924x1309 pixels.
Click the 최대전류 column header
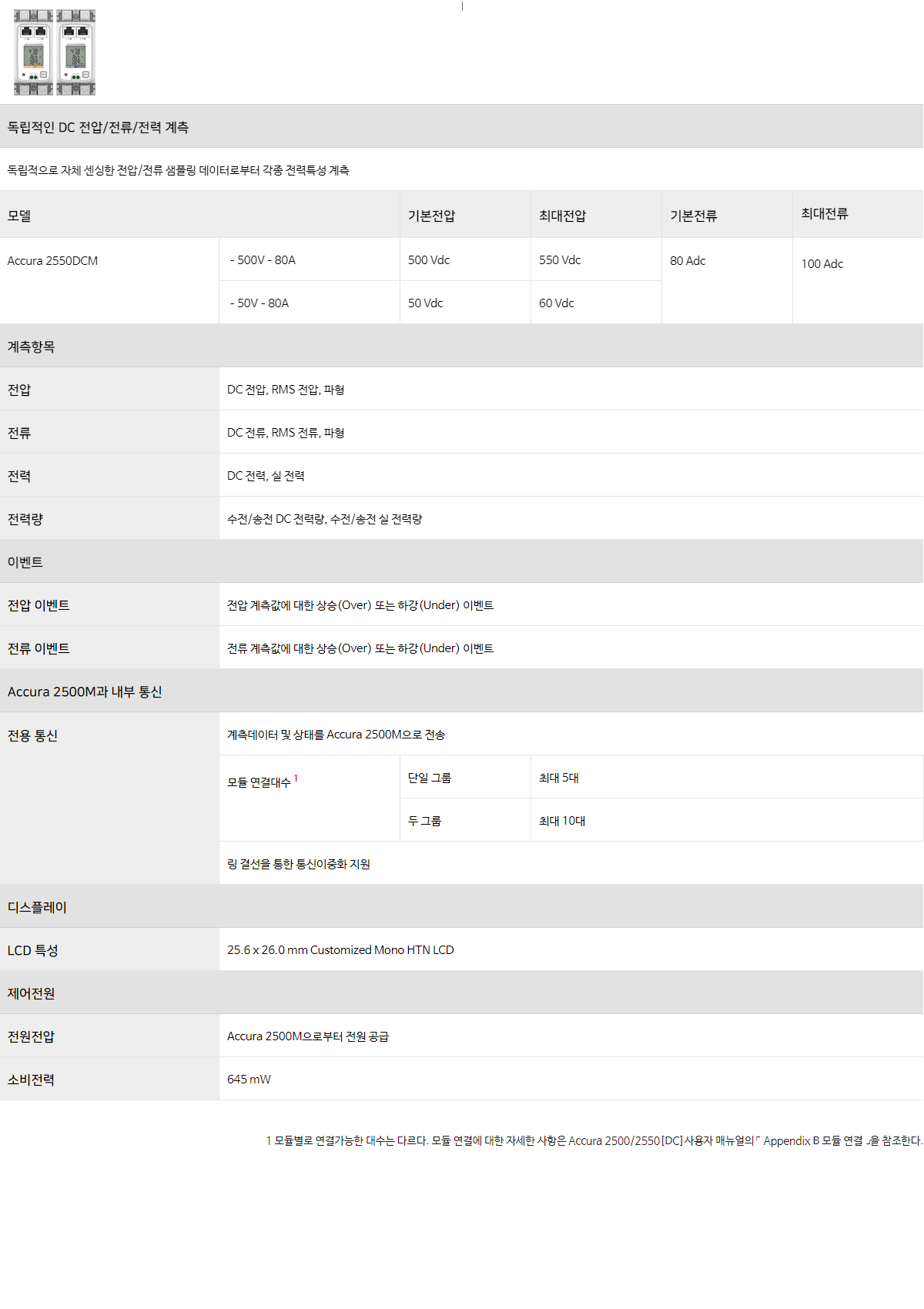pyautogui.click(x=825, y=214)
